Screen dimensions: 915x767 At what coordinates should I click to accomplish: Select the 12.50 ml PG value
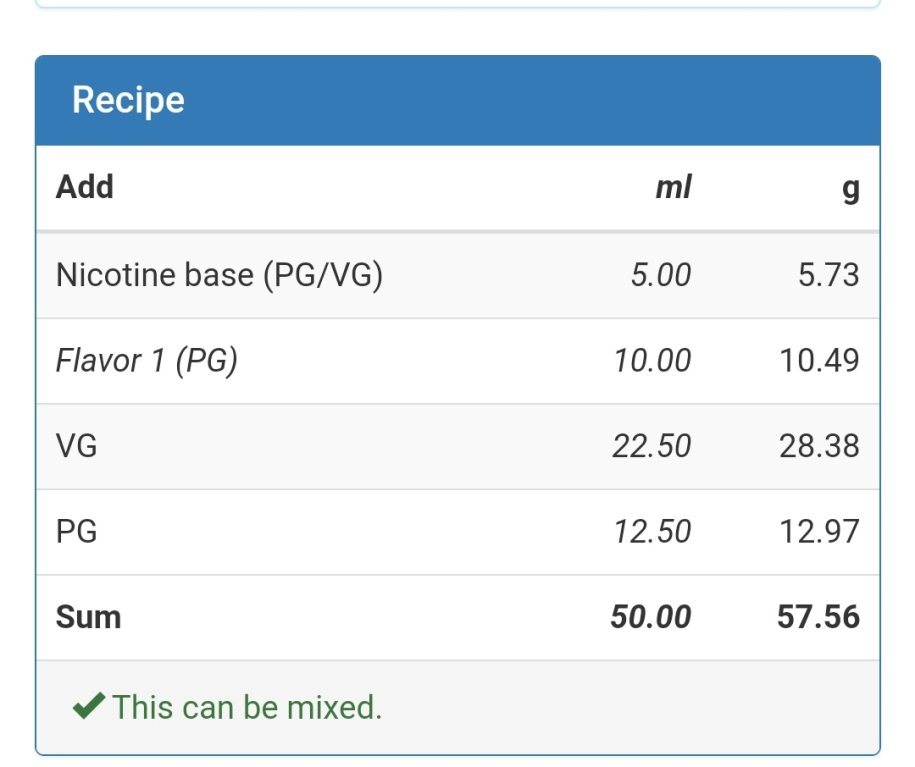tap(652, 531)
